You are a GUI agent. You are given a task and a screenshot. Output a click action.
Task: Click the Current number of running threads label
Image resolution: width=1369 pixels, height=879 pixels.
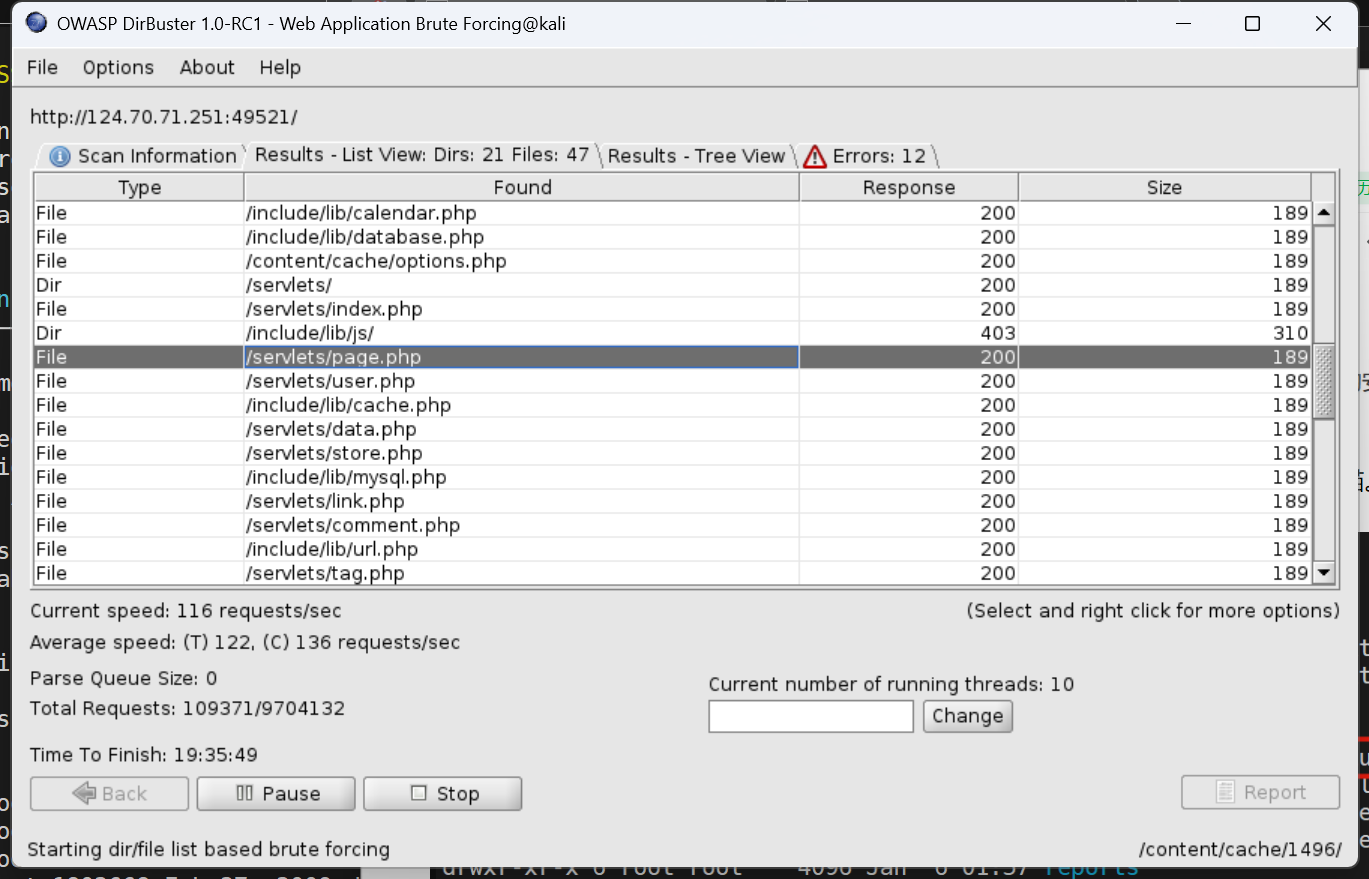(x=891, y=685)
